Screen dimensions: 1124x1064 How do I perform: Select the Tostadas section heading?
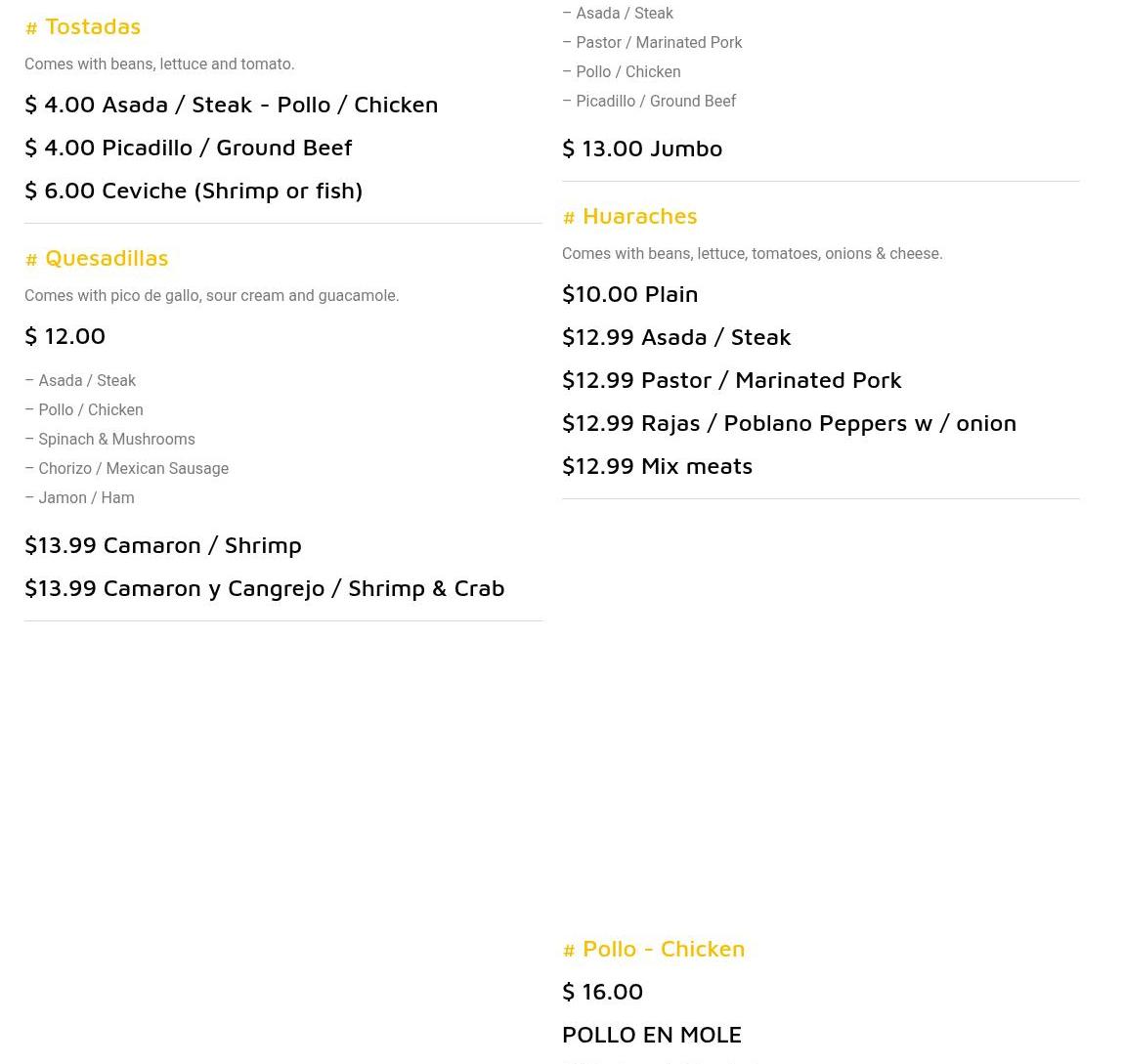pyautogui.click(x=93, y=26)
